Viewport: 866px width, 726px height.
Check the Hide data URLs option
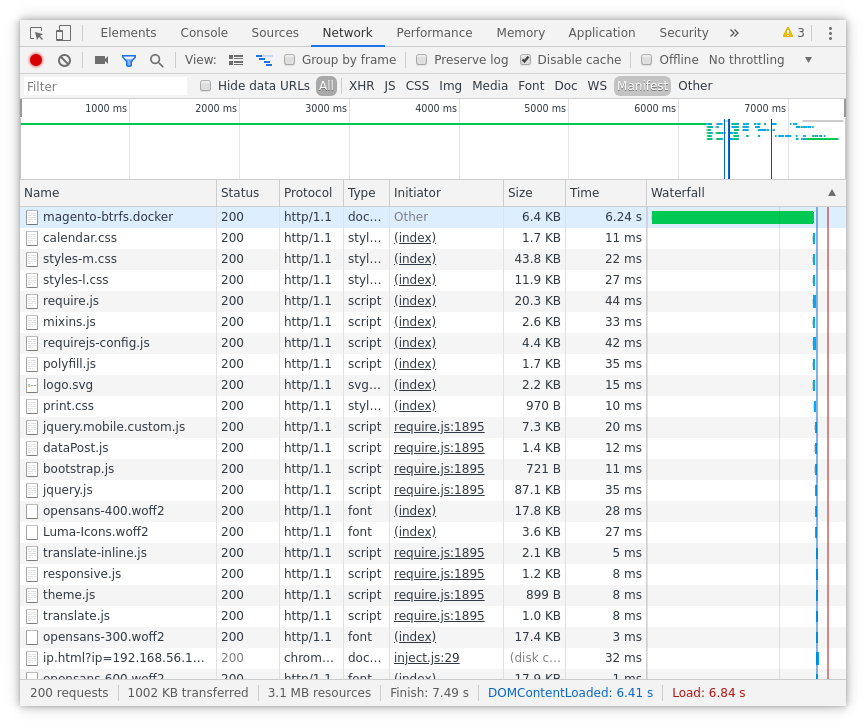206,86
